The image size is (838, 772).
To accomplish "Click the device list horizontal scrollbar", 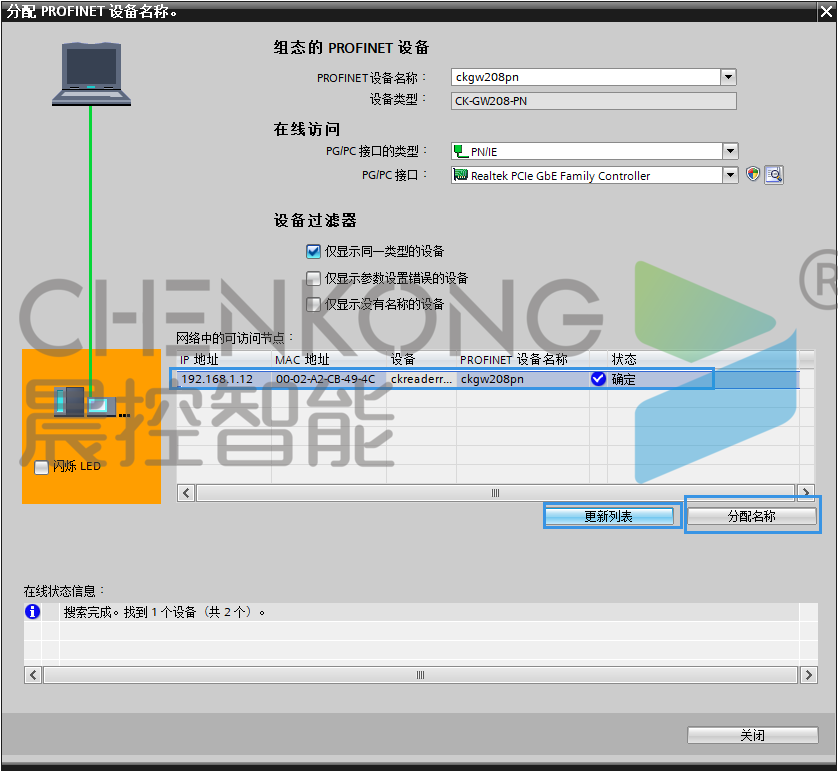I will (x=495, y=493).
